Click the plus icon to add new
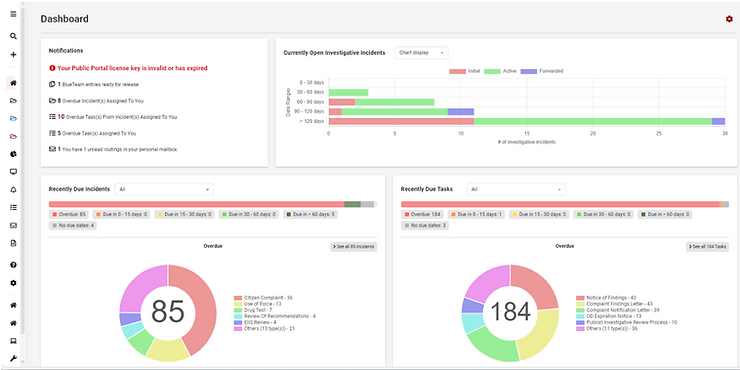The width and height of the screenshot is (740, 370). (13, 55)
